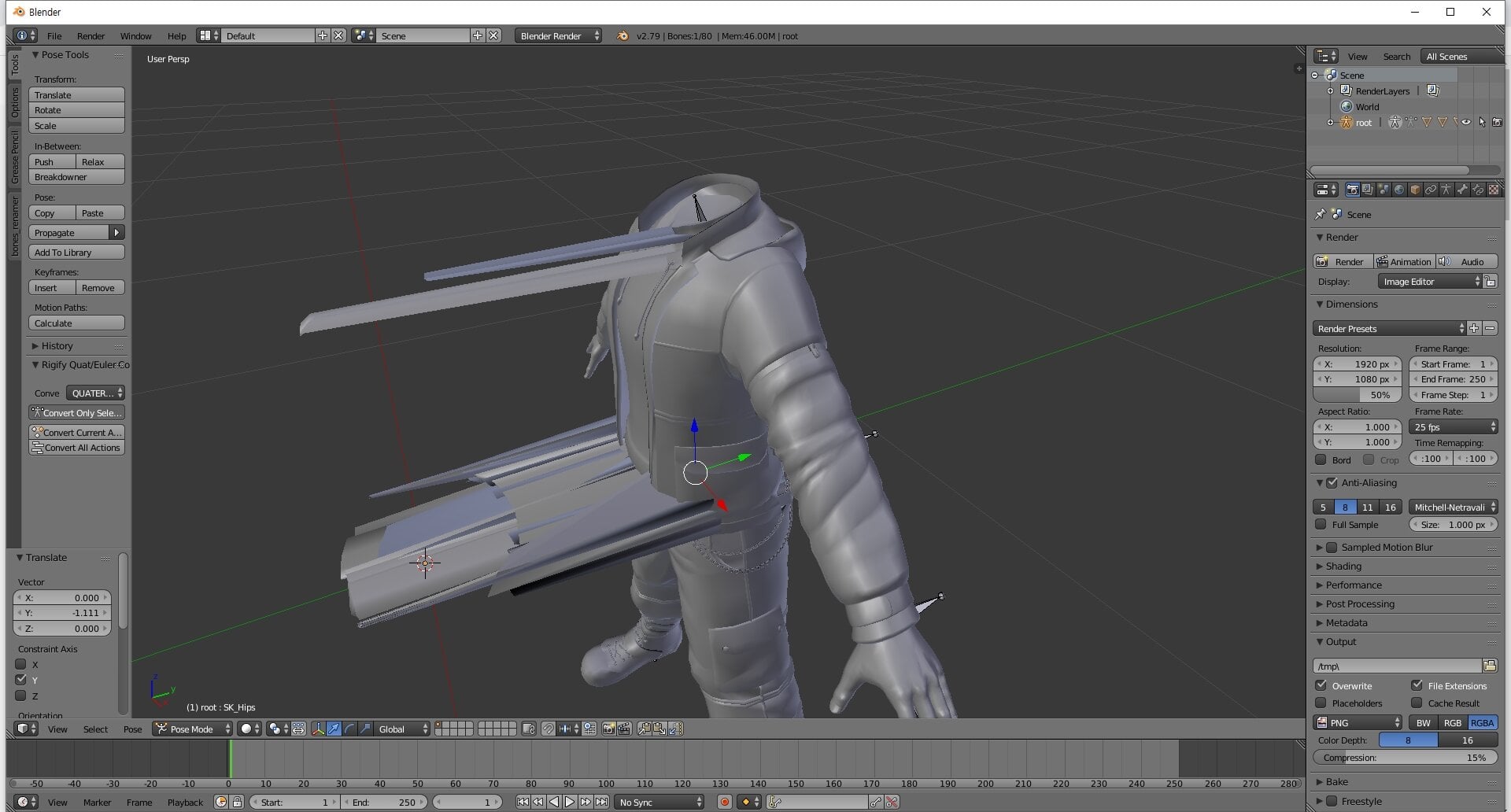The width and height of the screenshot is (1511, 812).
Task: Toggle visibility eye for root
Action: click(x=1466, y=122)
